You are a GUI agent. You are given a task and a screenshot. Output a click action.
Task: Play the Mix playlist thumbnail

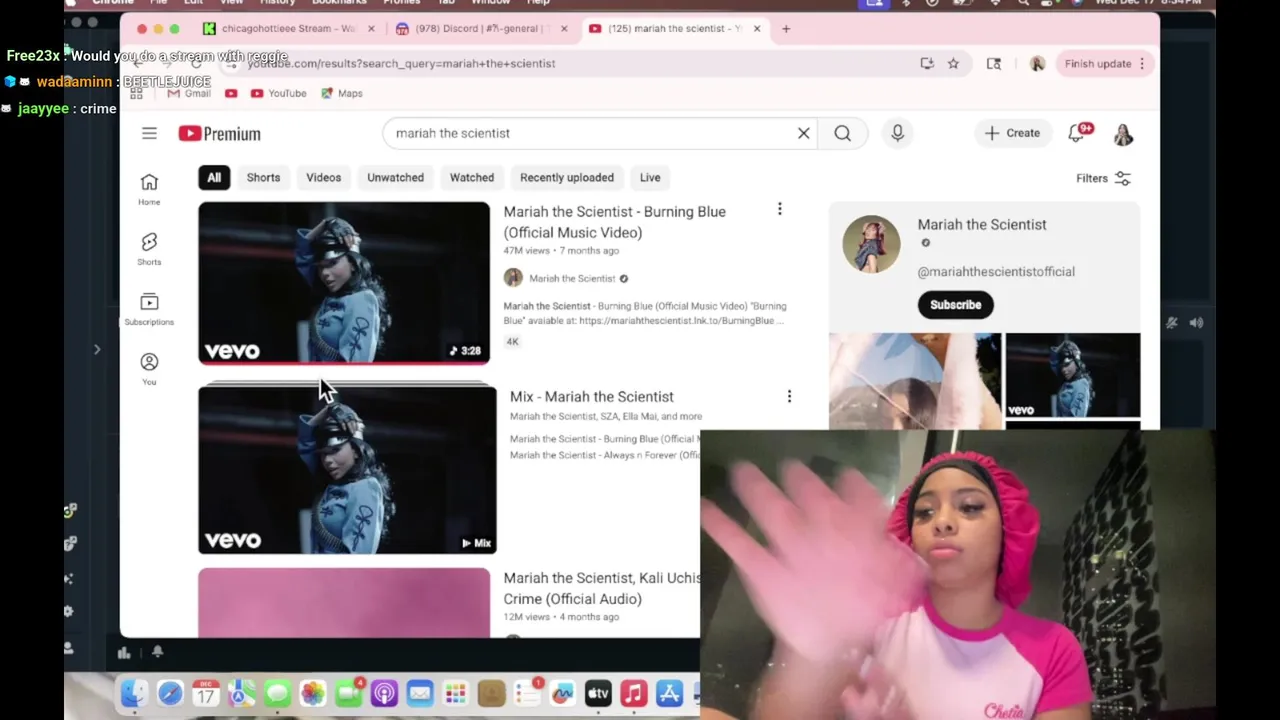pyautogui.click(x=347, y=470)
